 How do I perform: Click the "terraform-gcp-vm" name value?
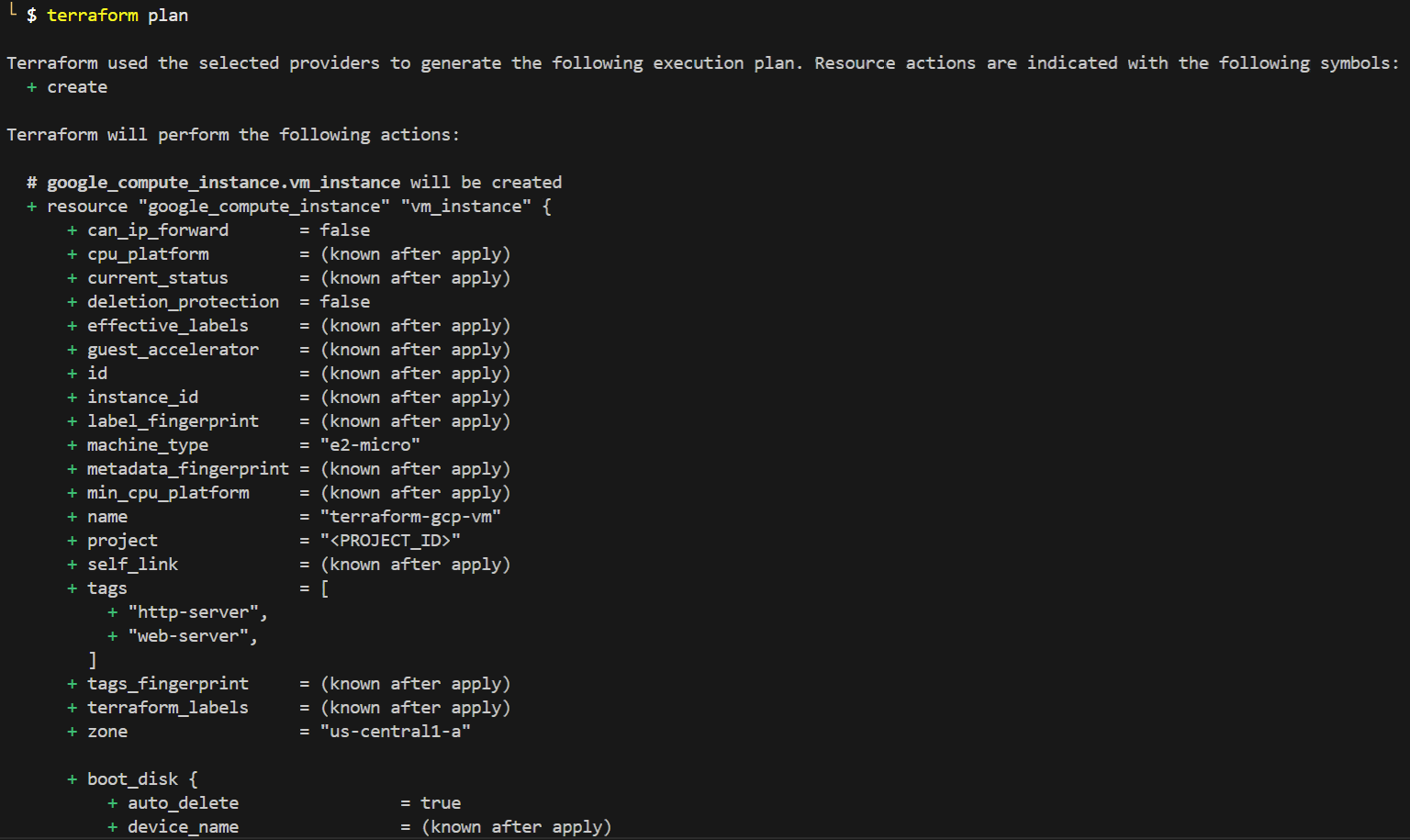[410, 517]
